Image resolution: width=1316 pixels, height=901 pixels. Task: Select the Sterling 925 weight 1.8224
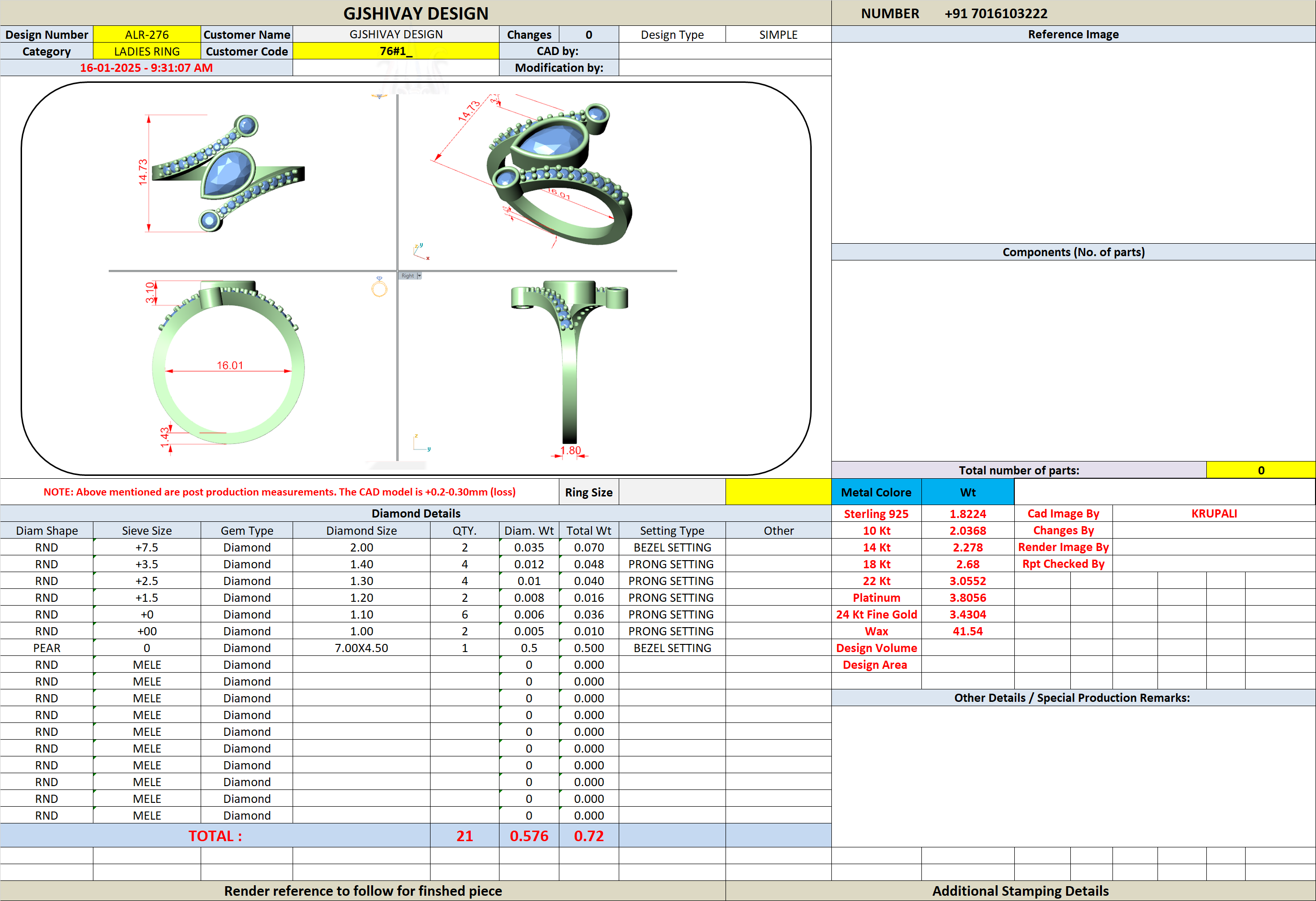point(968,514)
